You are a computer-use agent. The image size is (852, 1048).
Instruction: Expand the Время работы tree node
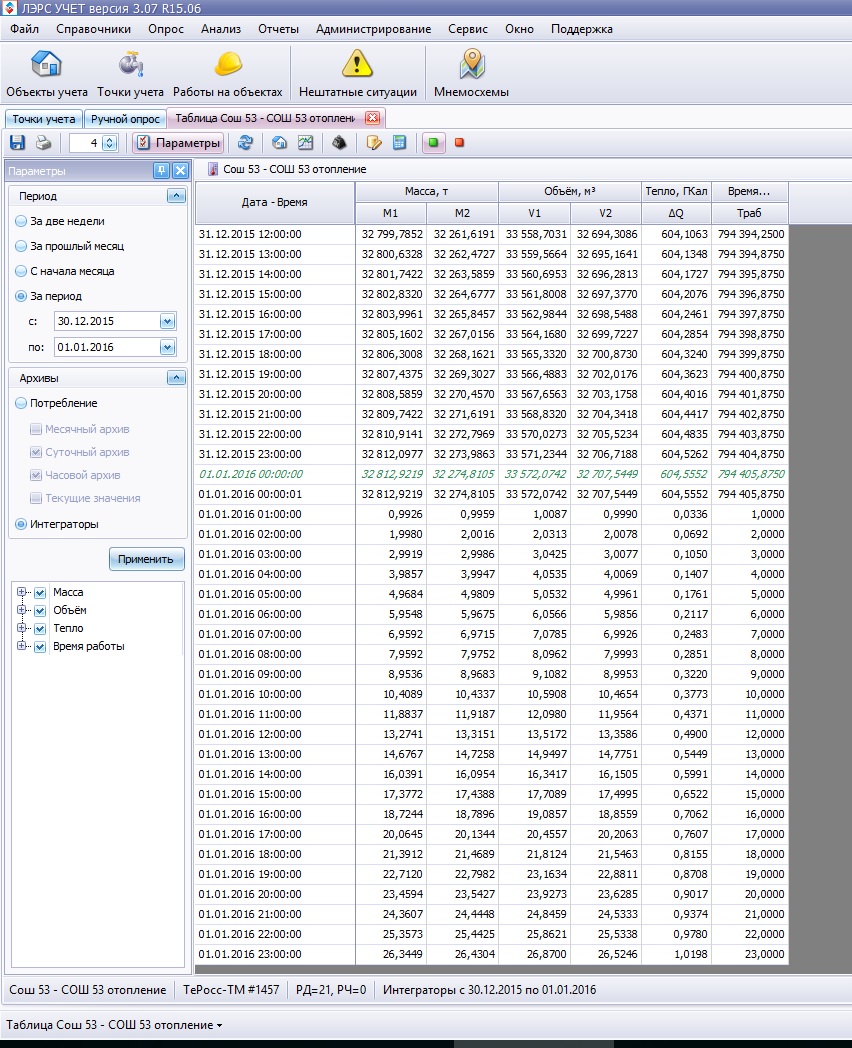[21, 646]
